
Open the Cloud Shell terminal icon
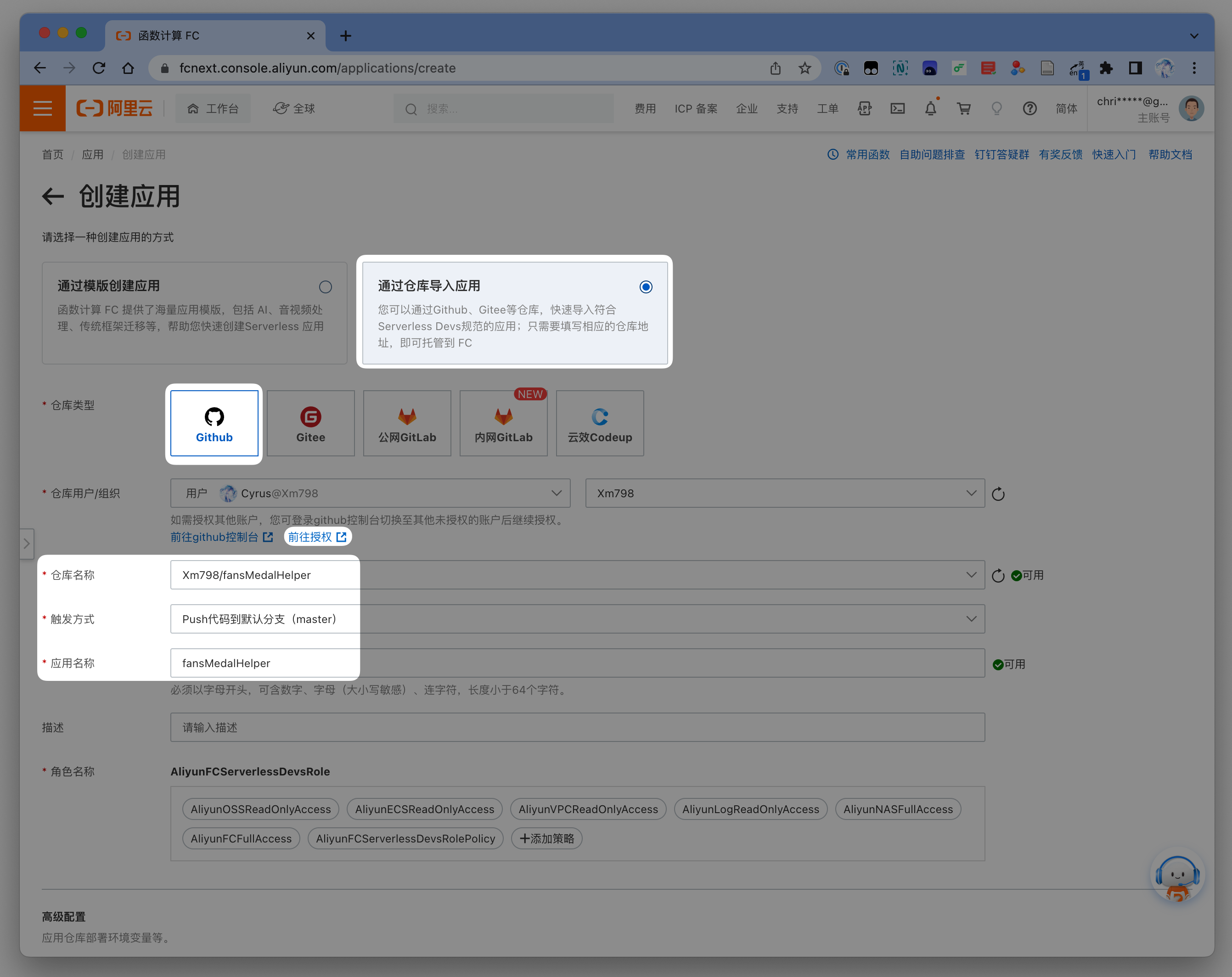(897, 108)
